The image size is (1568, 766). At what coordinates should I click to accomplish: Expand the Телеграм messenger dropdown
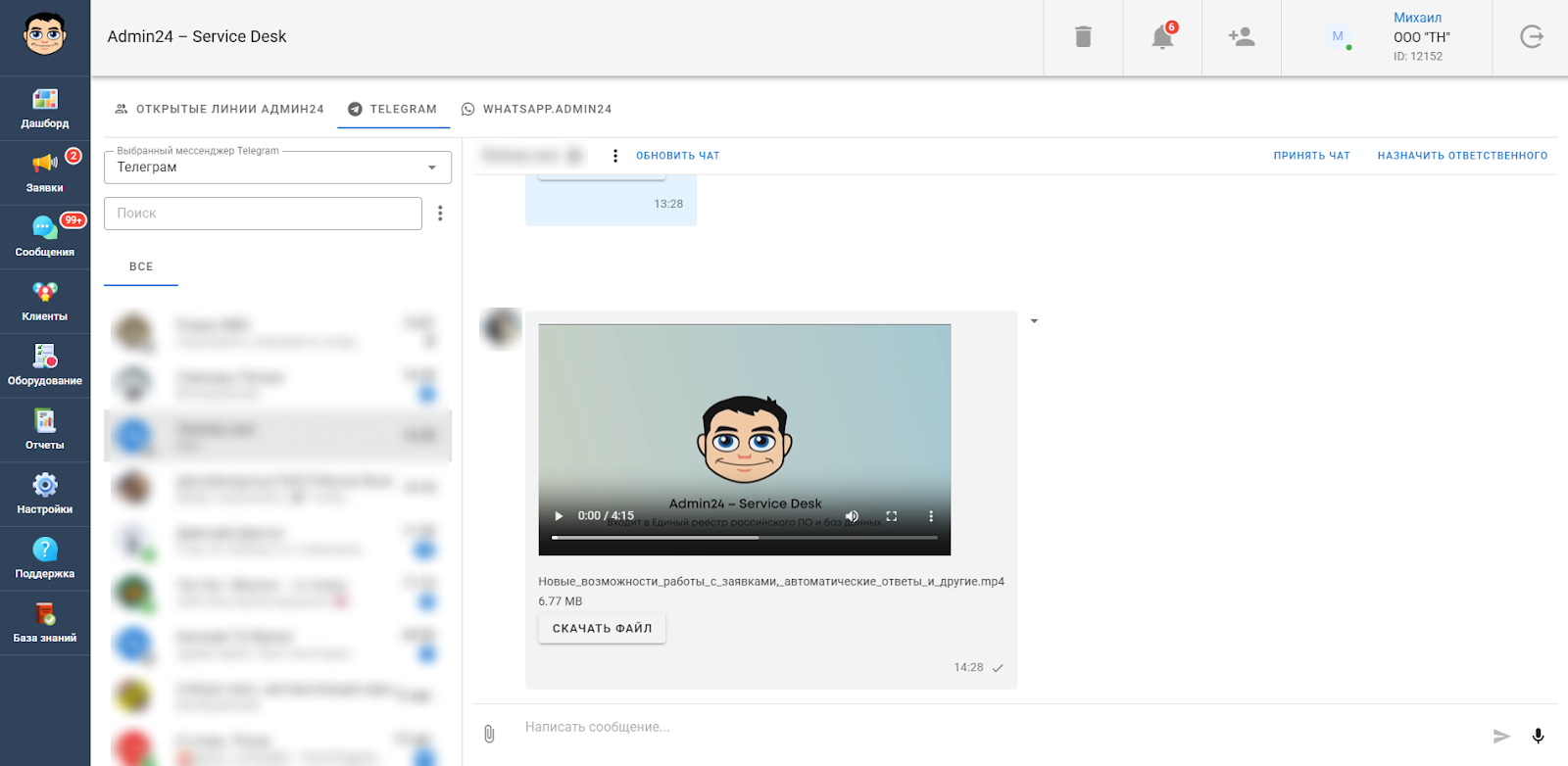point(432,168)
